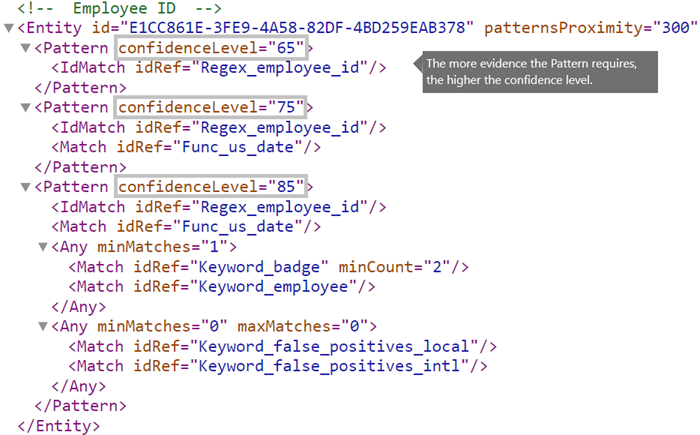Viewport: 700px width, 435px height.
Task: Click IdMatch Regex_employee_id under confidence 85 pattern
Action: [219, 207]
